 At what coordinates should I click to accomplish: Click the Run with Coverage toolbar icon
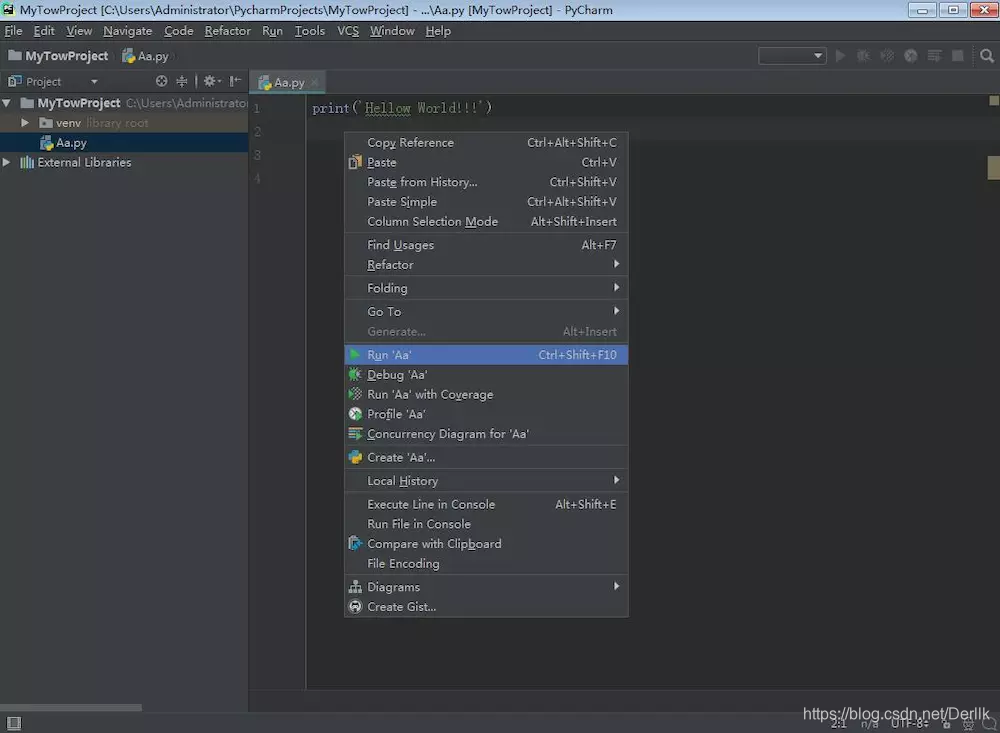887,56
